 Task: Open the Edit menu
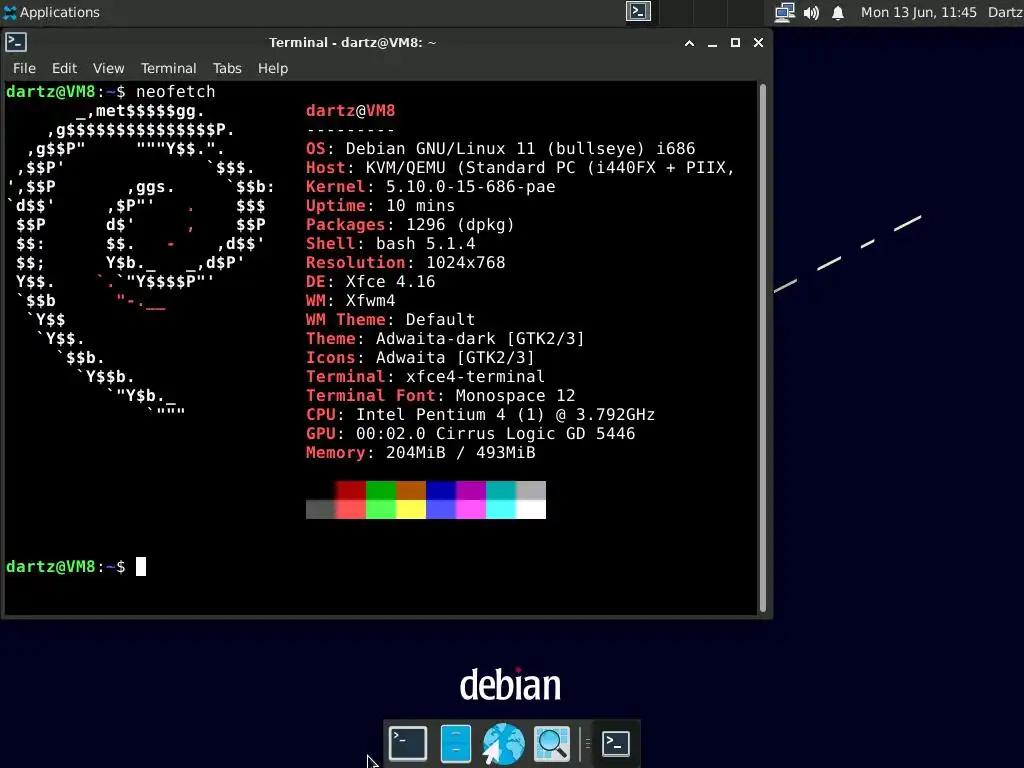64,69
